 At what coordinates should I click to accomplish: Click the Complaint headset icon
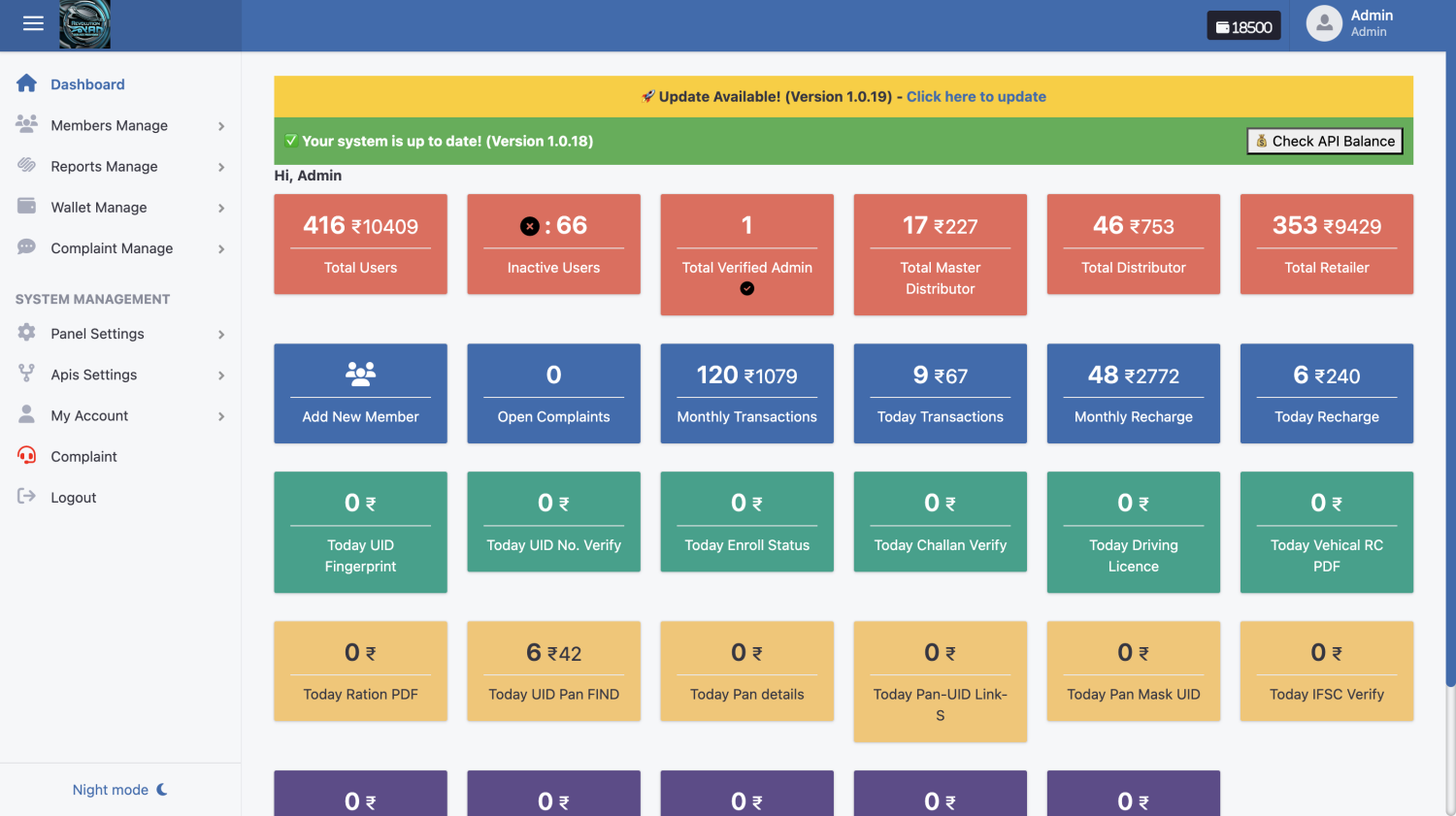point(25,456)
